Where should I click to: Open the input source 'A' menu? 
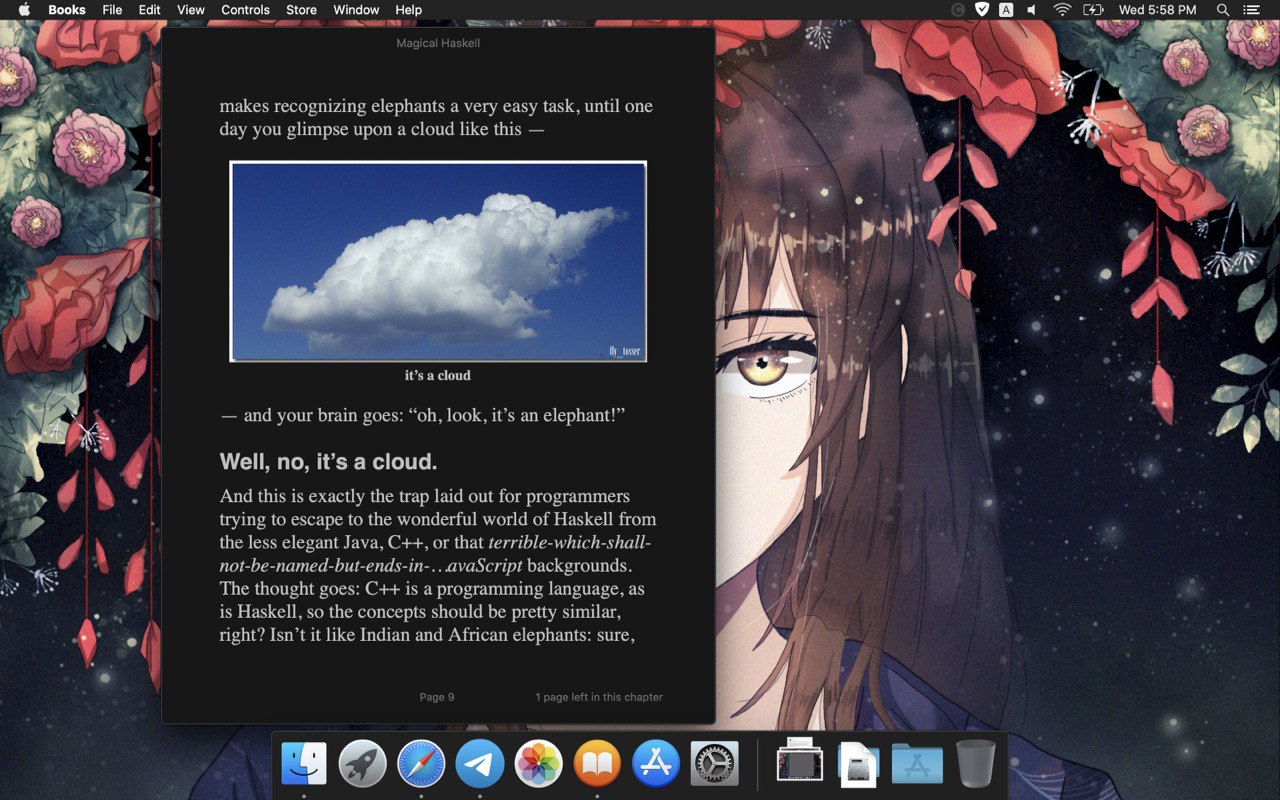1006,10
